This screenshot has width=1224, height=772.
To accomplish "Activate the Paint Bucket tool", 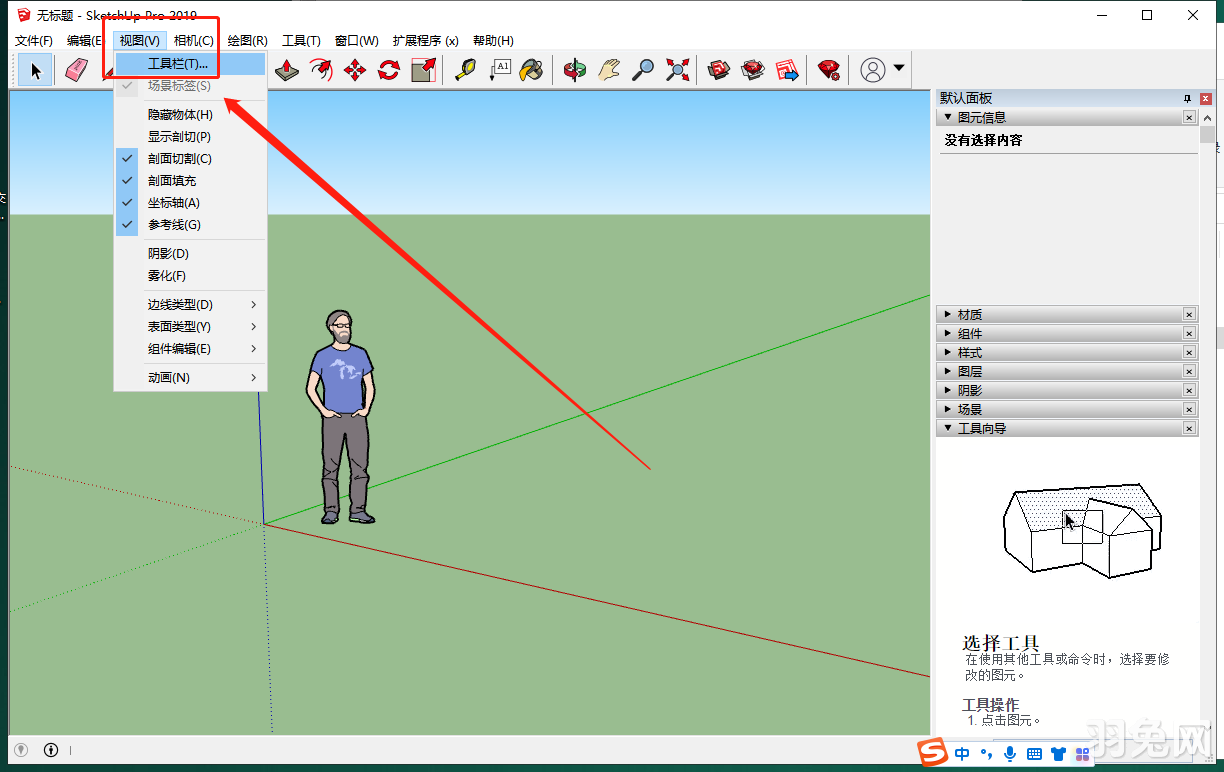I will (532, 70).
